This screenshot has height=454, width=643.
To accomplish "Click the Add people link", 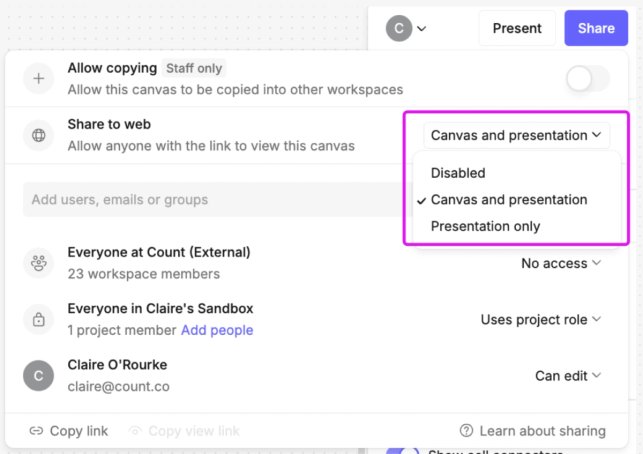I will (x=217, y=330).
